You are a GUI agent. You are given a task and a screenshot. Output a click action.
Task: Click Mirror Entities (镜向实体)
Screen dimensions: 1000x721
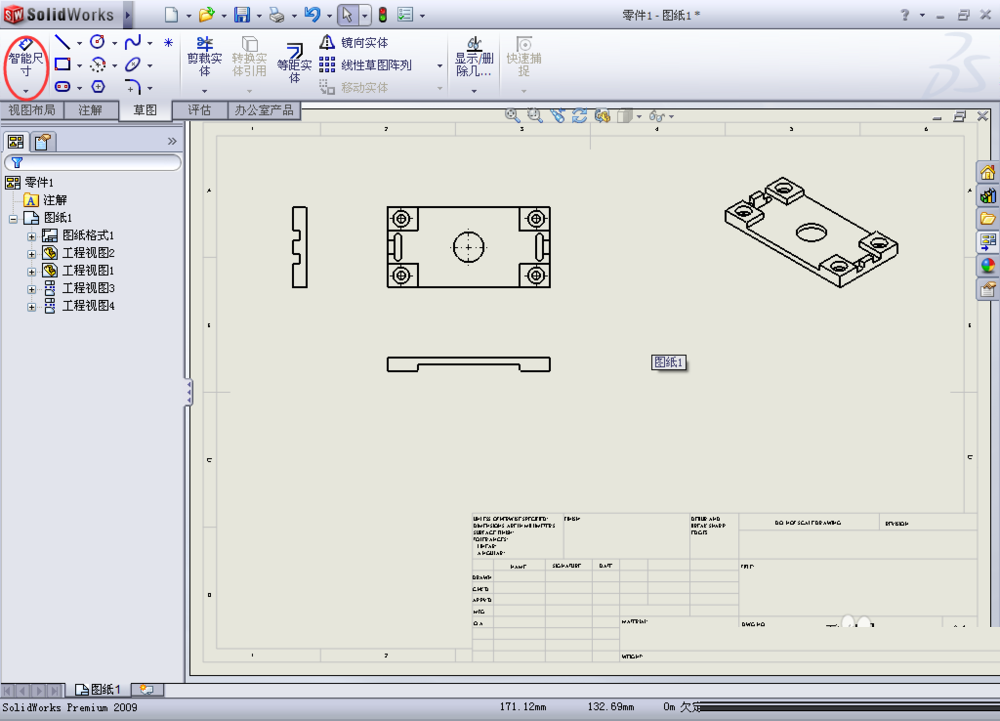tap(354, 43)
